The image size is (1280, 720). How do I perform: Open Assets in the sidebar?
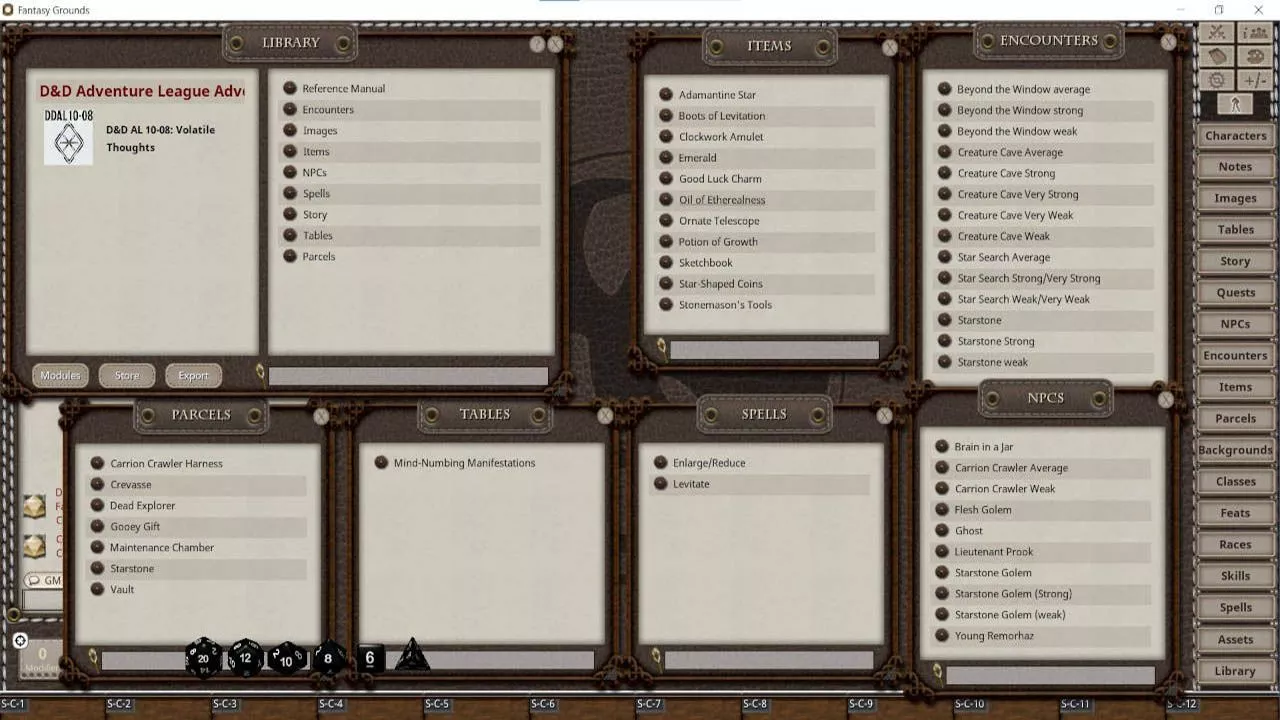click(1235, 639)
